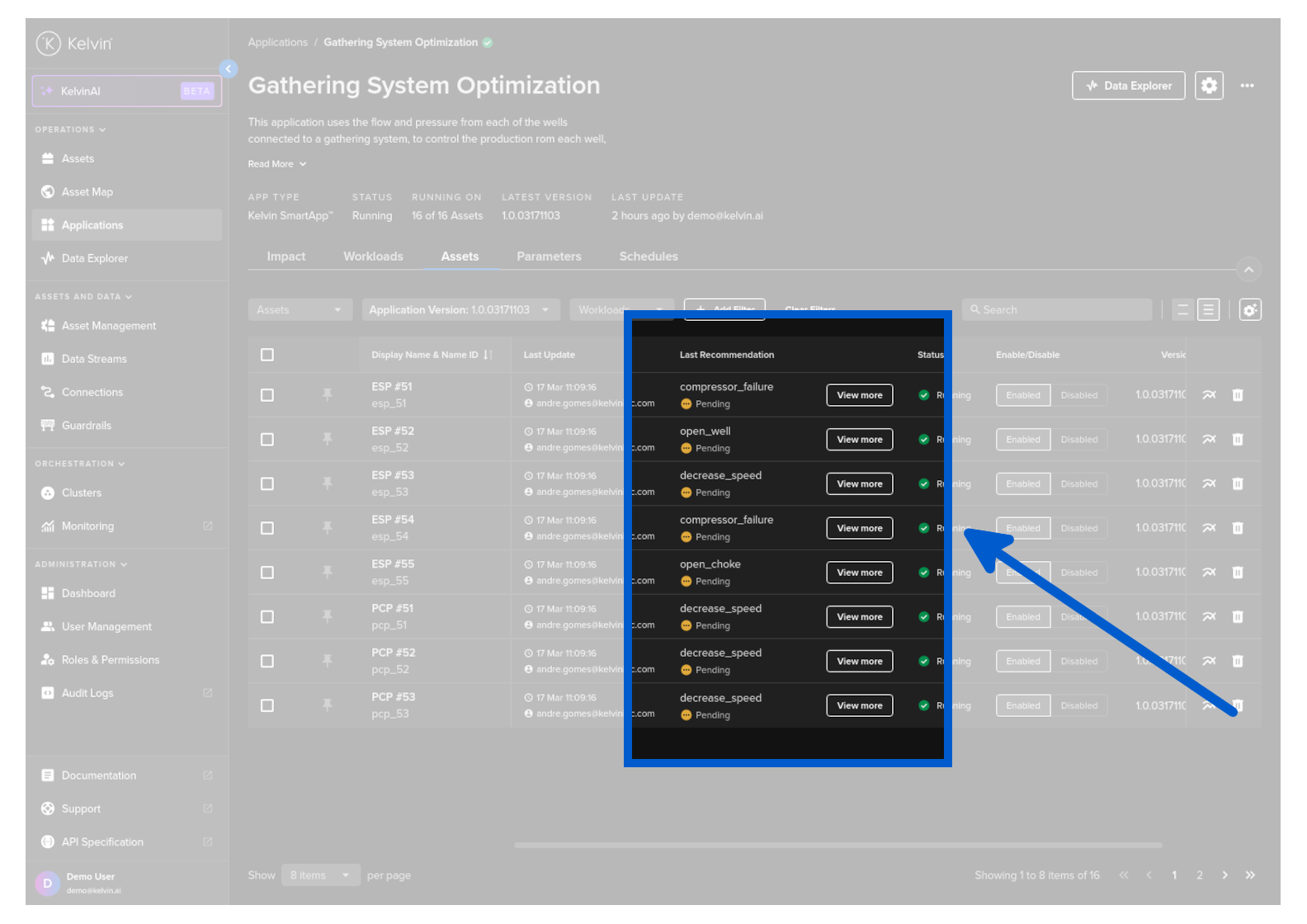Image resolution: width=1307 pixels, height=924 pixels.
Task: Open the Workloads tab
Action: point(373,257)
